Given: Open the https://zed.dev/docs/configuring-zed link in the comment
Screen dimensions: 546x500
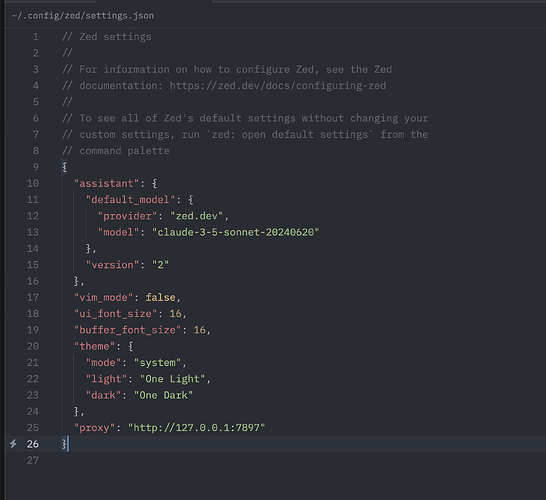Looking at the screenshot, I should tap(278, 86).
